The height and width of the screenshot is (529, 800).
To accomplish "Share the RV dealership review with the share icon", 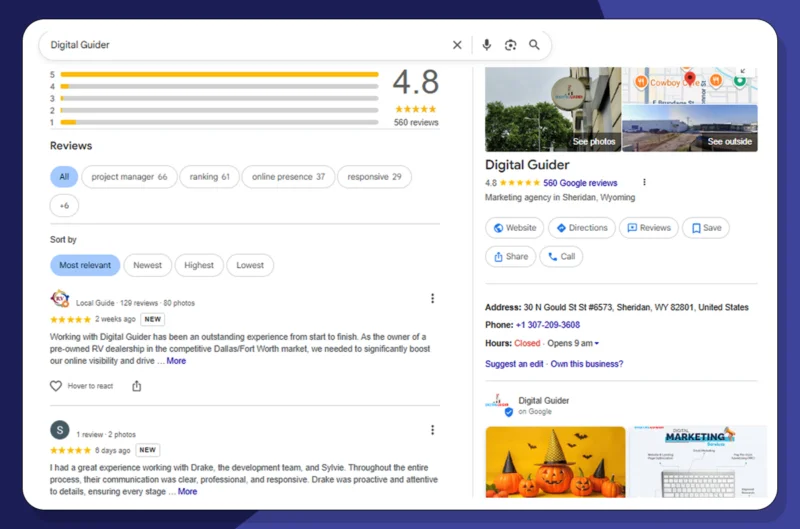I will pyautogui.click(x=137, y=386).
